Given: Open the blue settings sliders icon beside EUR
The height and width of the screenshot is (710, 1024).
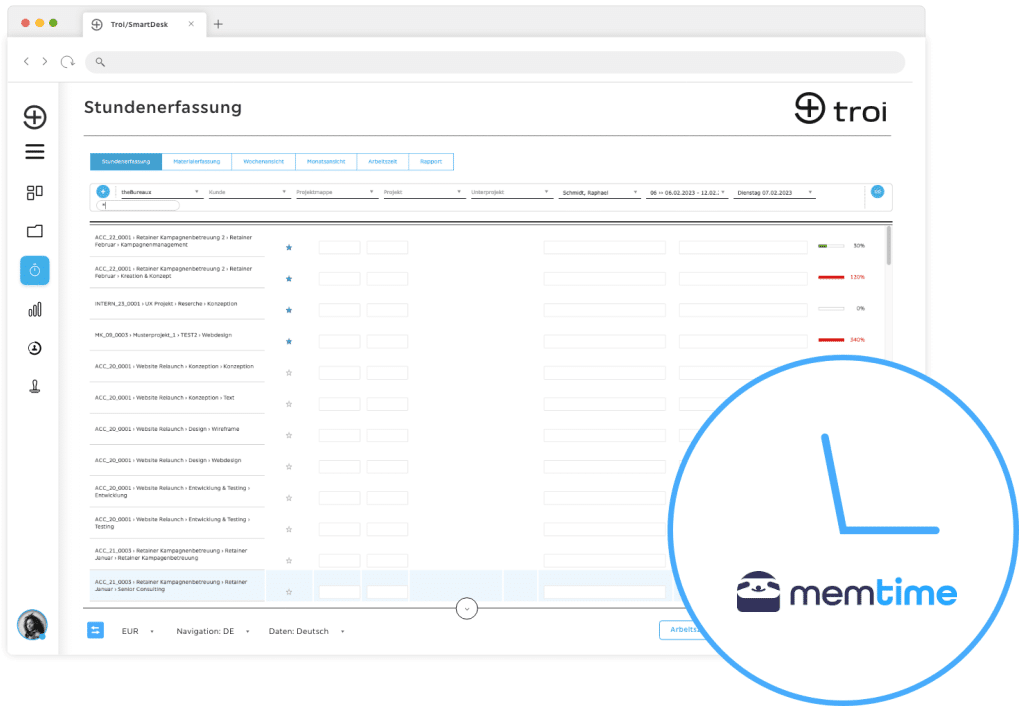Looking at the screenshot, I should point(95,630).
